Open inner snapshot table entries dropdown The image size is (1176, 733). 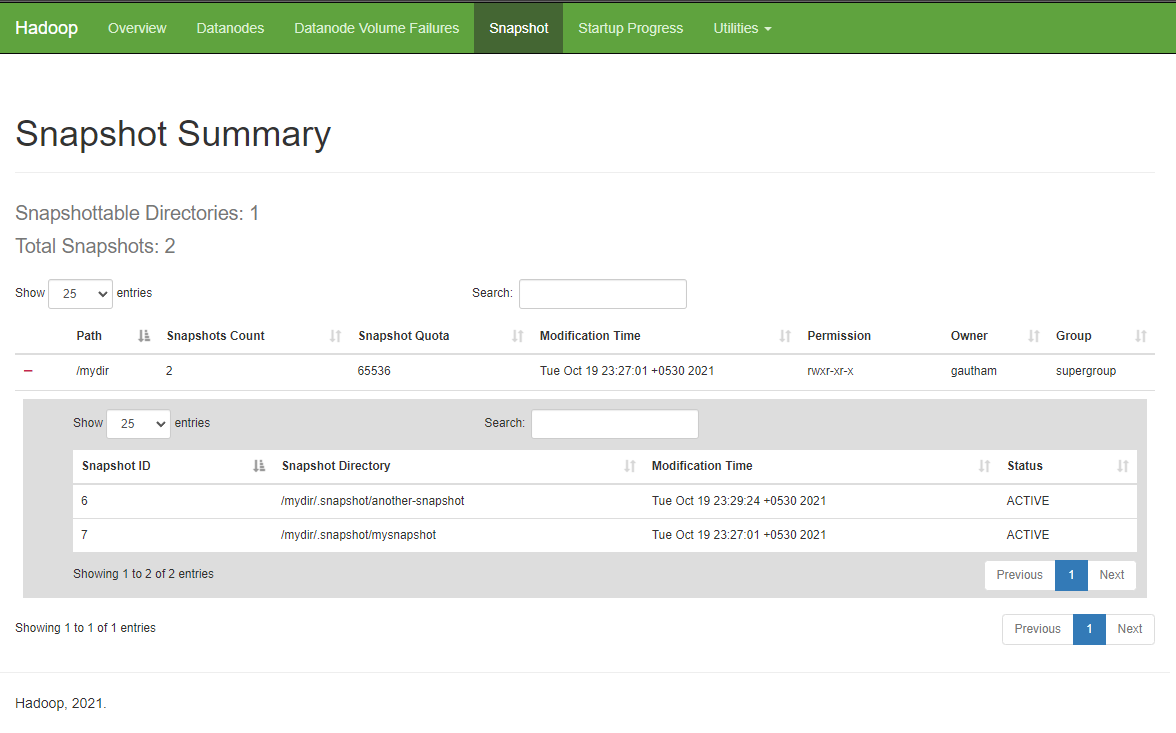pos(139,424)
